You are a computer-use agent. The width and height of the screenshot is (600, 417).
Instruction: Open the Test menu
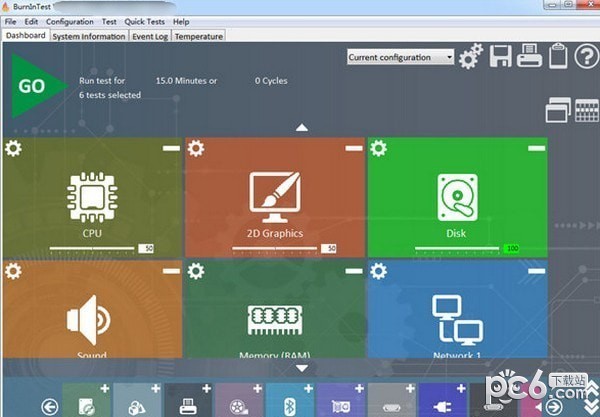(x=109, y=22)
